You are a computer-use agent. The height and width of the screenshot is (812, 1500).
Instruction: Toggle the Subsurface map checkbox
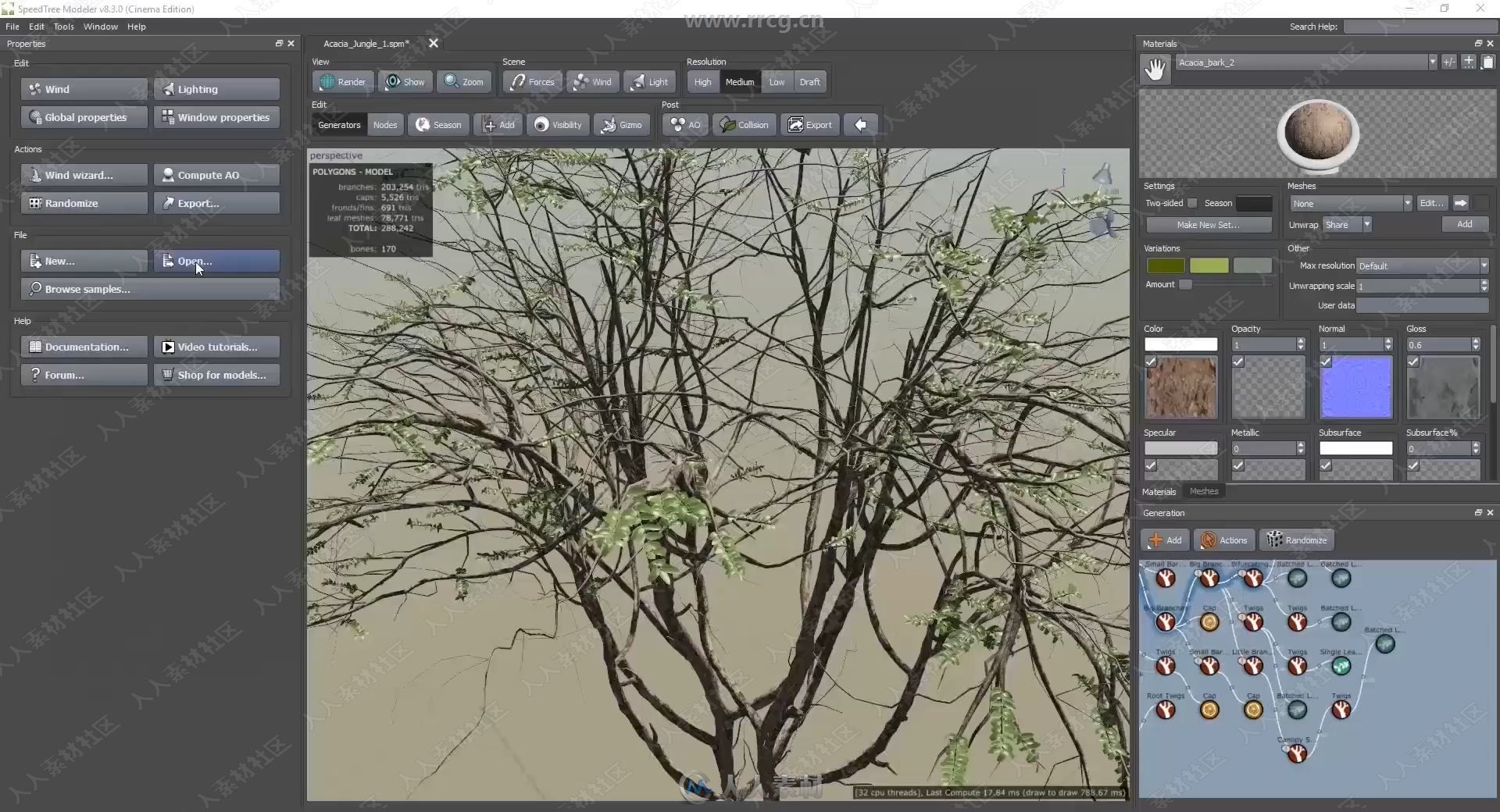1326,465
